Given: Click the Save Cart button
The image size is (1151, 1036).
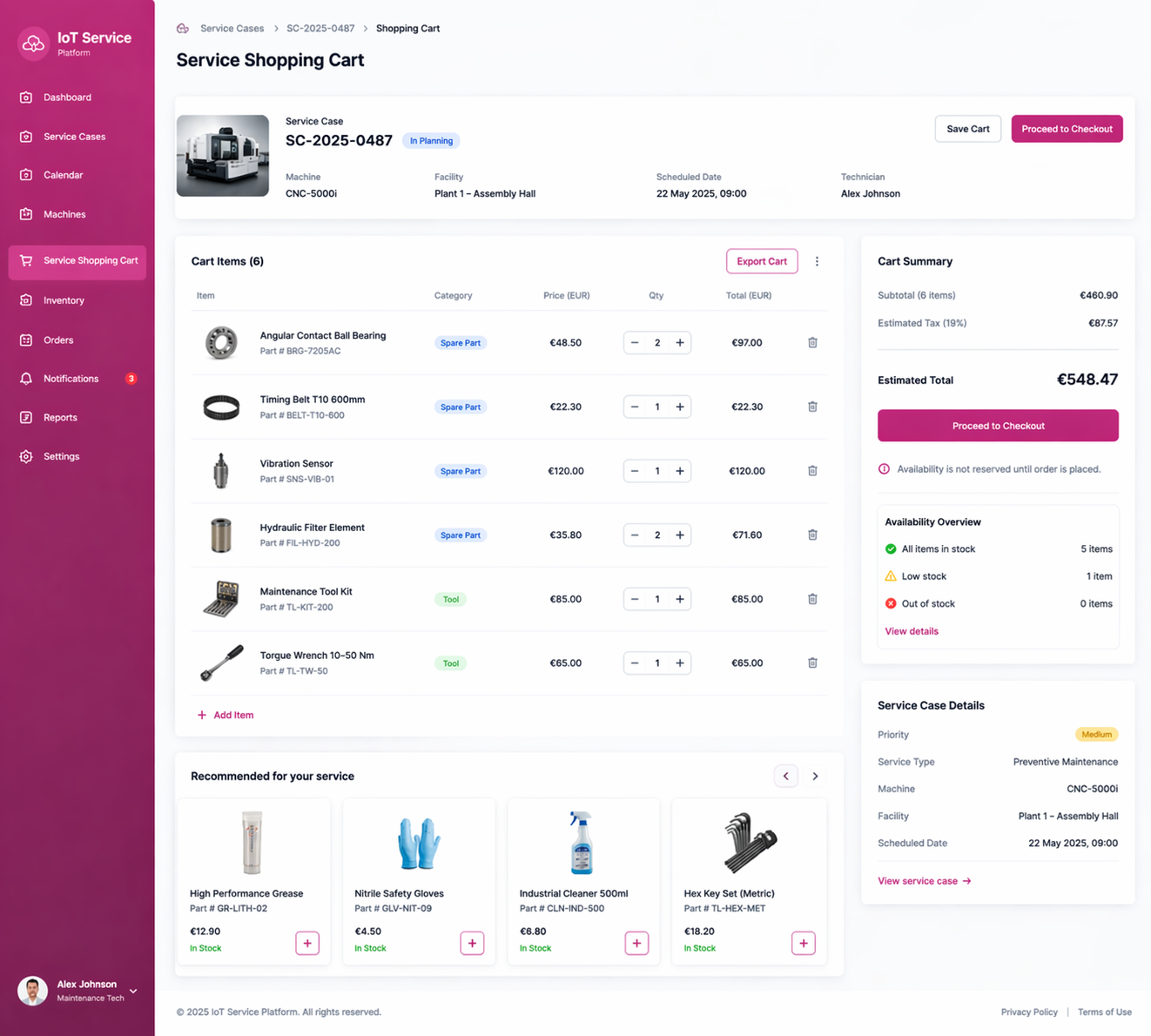Looking at the screenshot, I should click(968, 129).
